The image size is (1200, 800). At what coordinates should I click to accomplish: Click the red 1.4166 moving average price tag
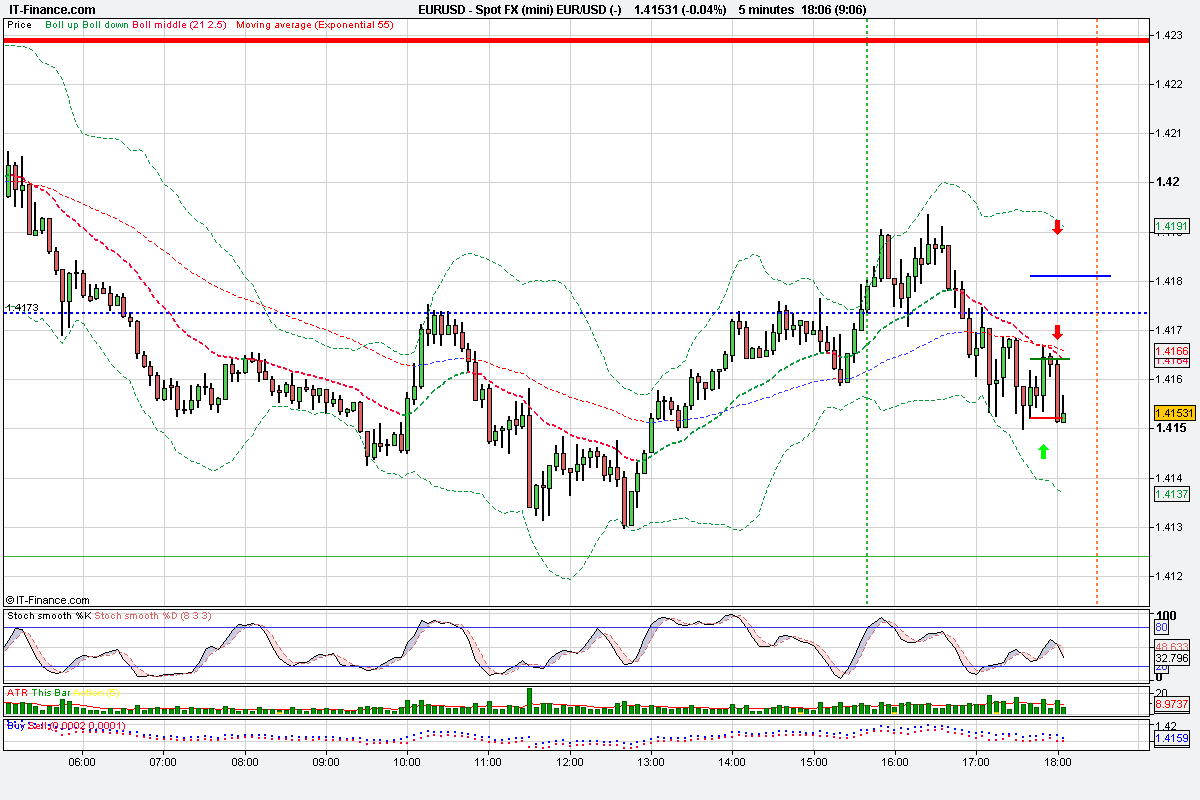[1170, 351]
